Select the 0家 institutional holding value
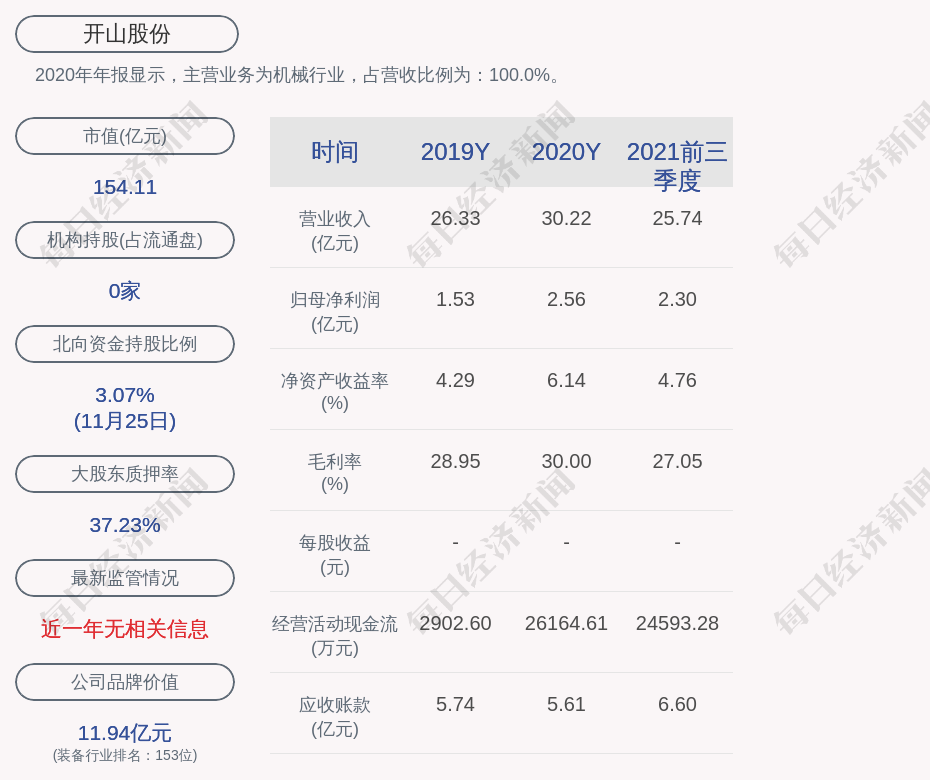The width and height of the screenshot is (930, 780). (x=125, y=291)
